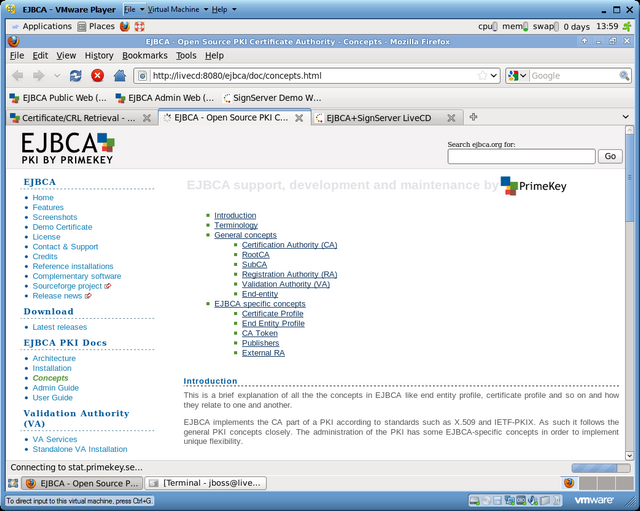Open the history dropdown next to forward arrow

(57, 76)
